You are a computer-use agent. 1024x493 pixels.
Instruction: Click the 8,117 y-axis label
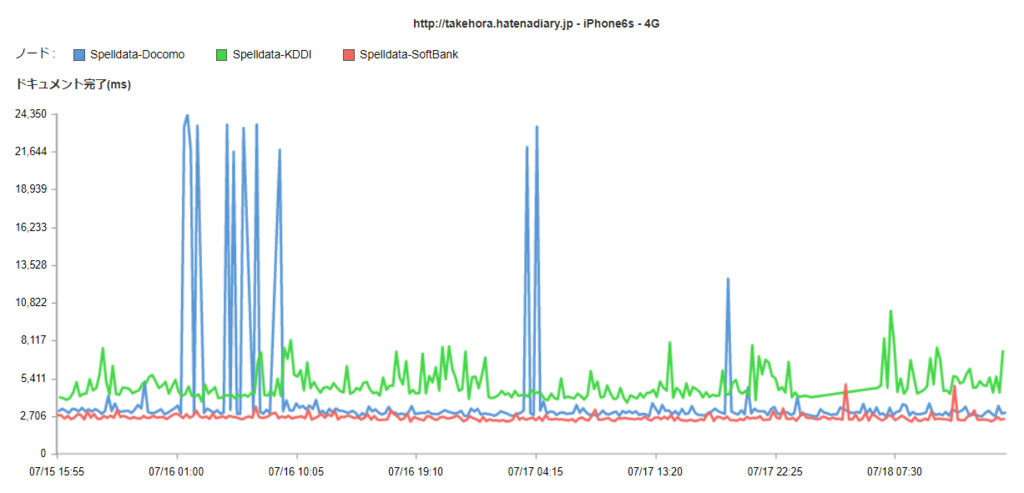[x=33, y=340]
